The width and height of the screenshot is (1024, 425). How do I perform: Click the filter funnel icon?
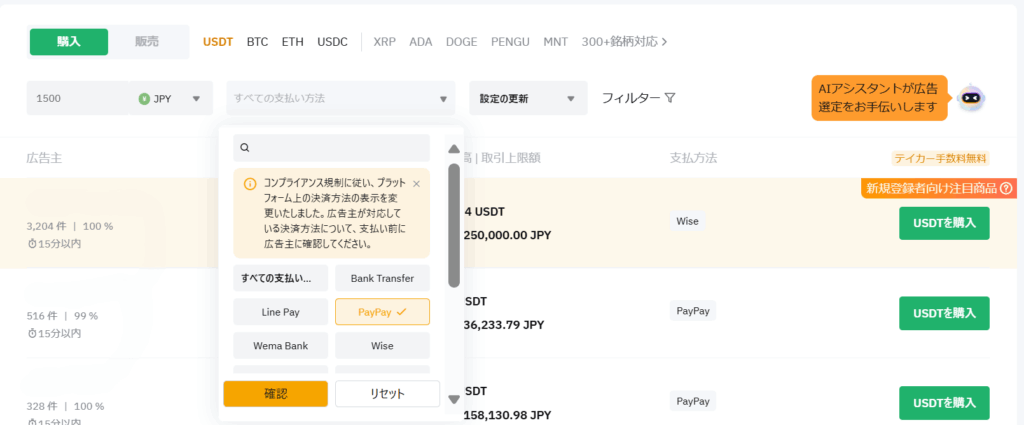(670, 98)
